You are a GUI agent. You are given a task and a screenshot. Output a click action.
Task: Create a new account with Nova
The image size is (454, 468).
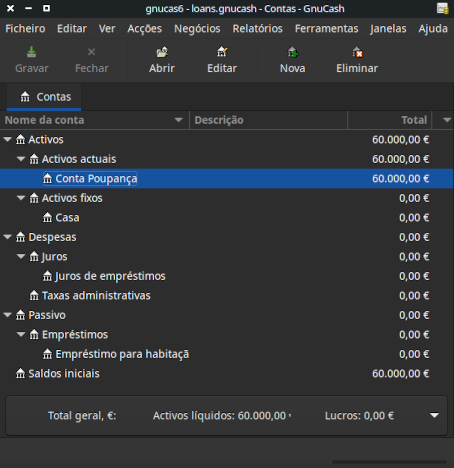pos(292,60)
